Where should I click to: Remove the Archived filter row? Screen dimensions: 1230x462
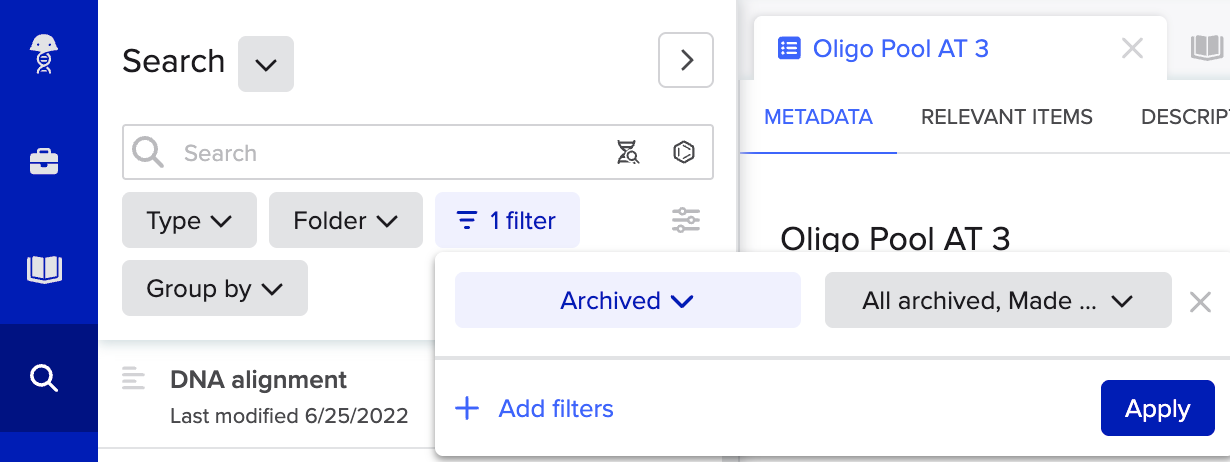(x=1200, y=301)
